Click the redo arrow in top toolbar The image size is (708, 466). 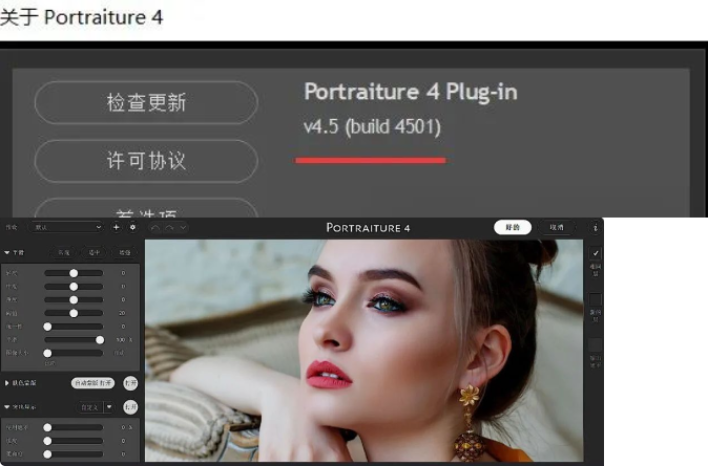coord(169,228)
